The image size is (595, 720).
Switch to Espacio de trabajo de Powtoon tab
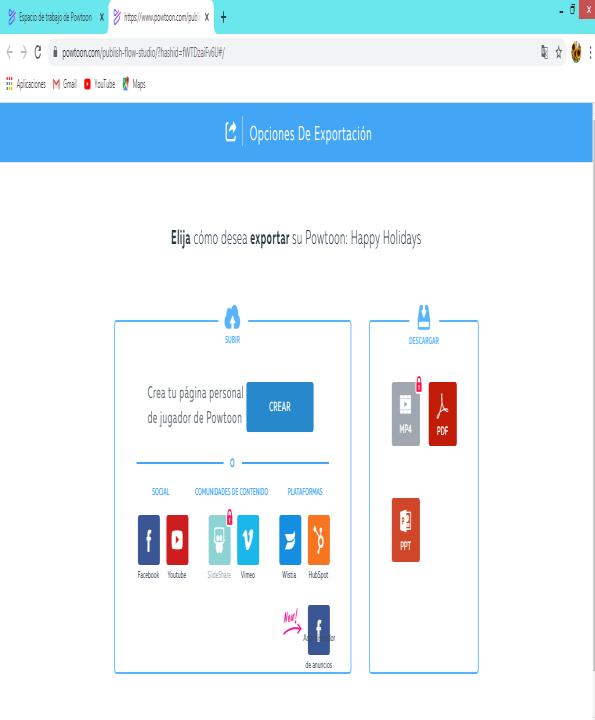tap(54, 17)
